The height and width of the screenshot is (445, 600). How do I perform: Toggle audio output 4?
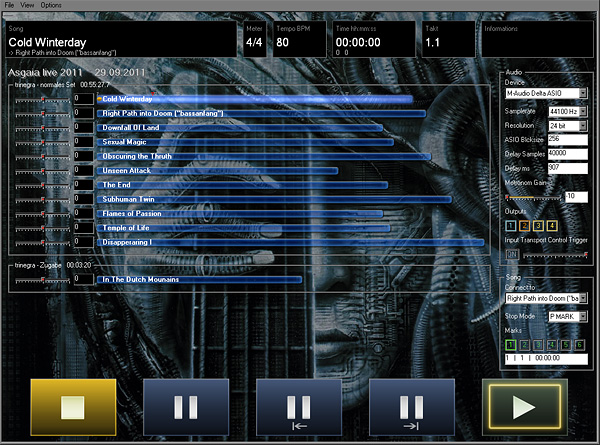[x=552, y=226]
